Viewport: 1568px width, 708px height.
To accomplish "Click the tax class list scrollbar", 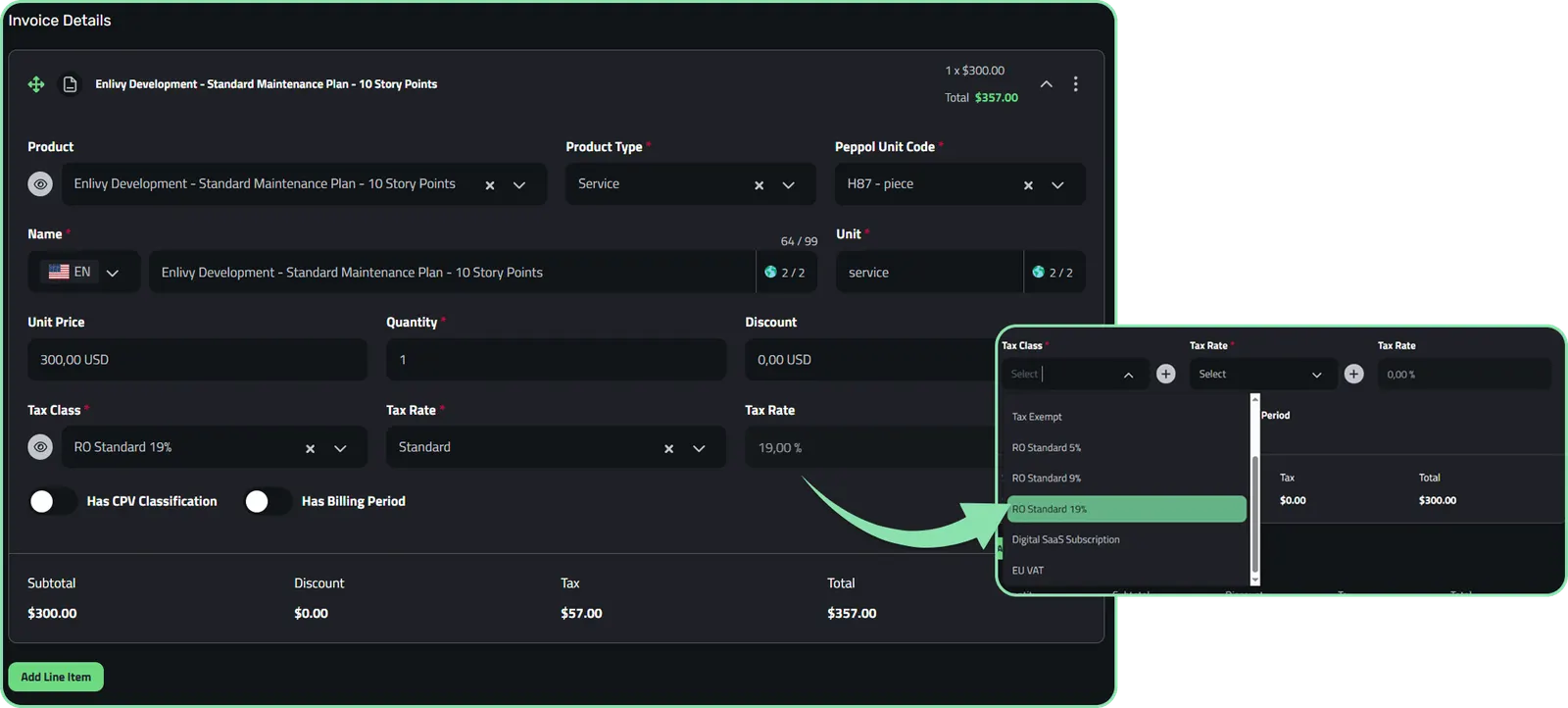I will click(x=1254, y=515).
